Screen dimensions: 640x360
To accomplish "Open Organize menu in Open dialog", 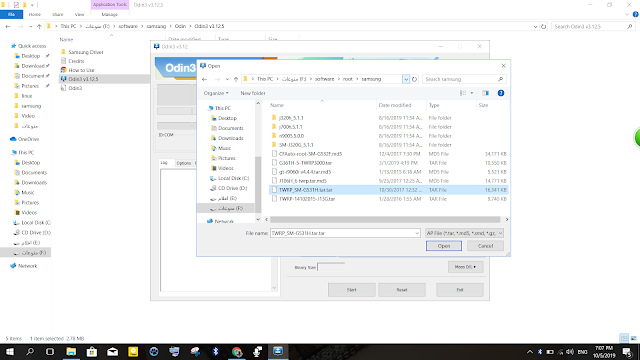I will tap(216, 93).
